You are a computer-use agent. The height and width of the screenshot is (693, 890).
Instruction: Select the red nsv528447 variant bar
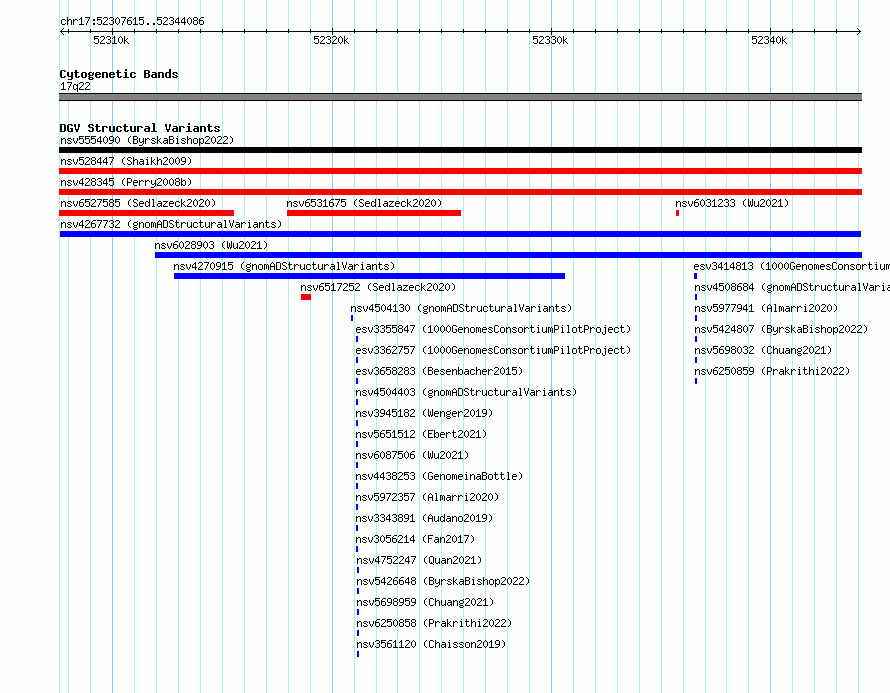pos(460,171)
